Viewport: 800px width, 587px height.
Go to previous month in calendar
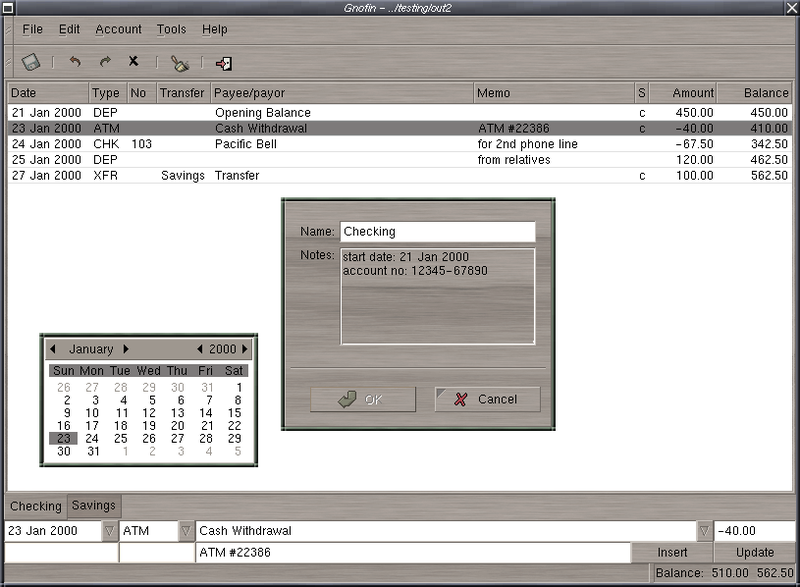[53, 349]
